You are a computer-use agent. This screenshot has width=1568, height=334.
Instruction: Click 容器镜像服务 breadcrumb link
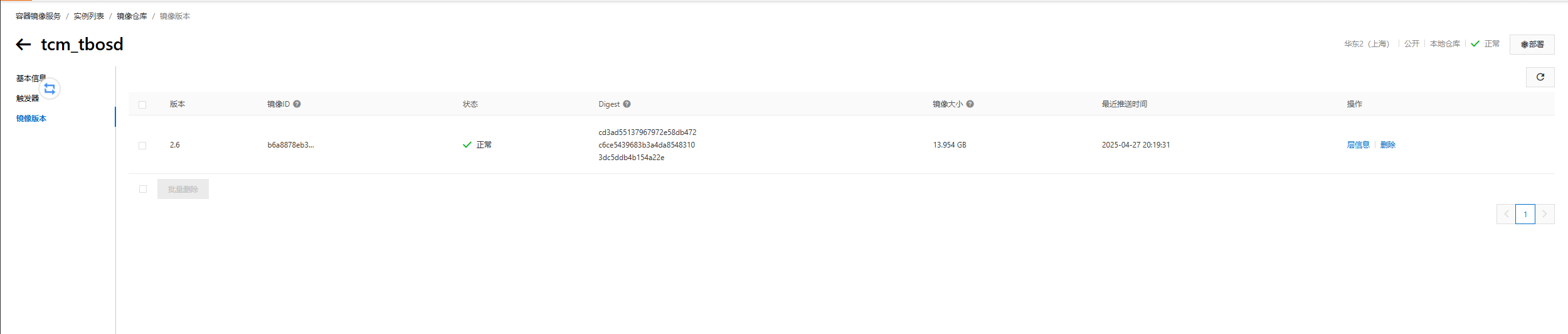click(x=38, y=16)
